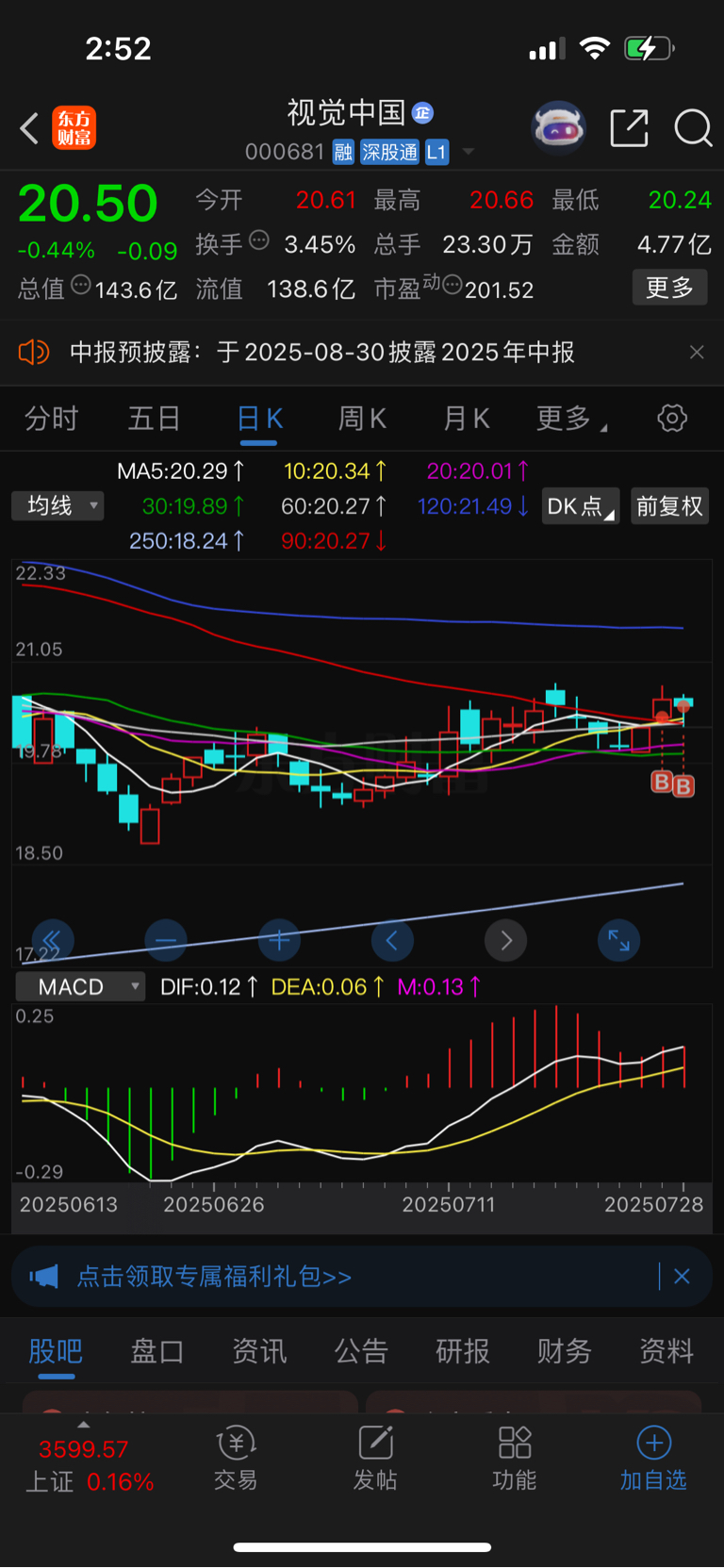The image size is (724, 1568).
Task: Switch to 周K chart tab
Action: click(362, 419)
